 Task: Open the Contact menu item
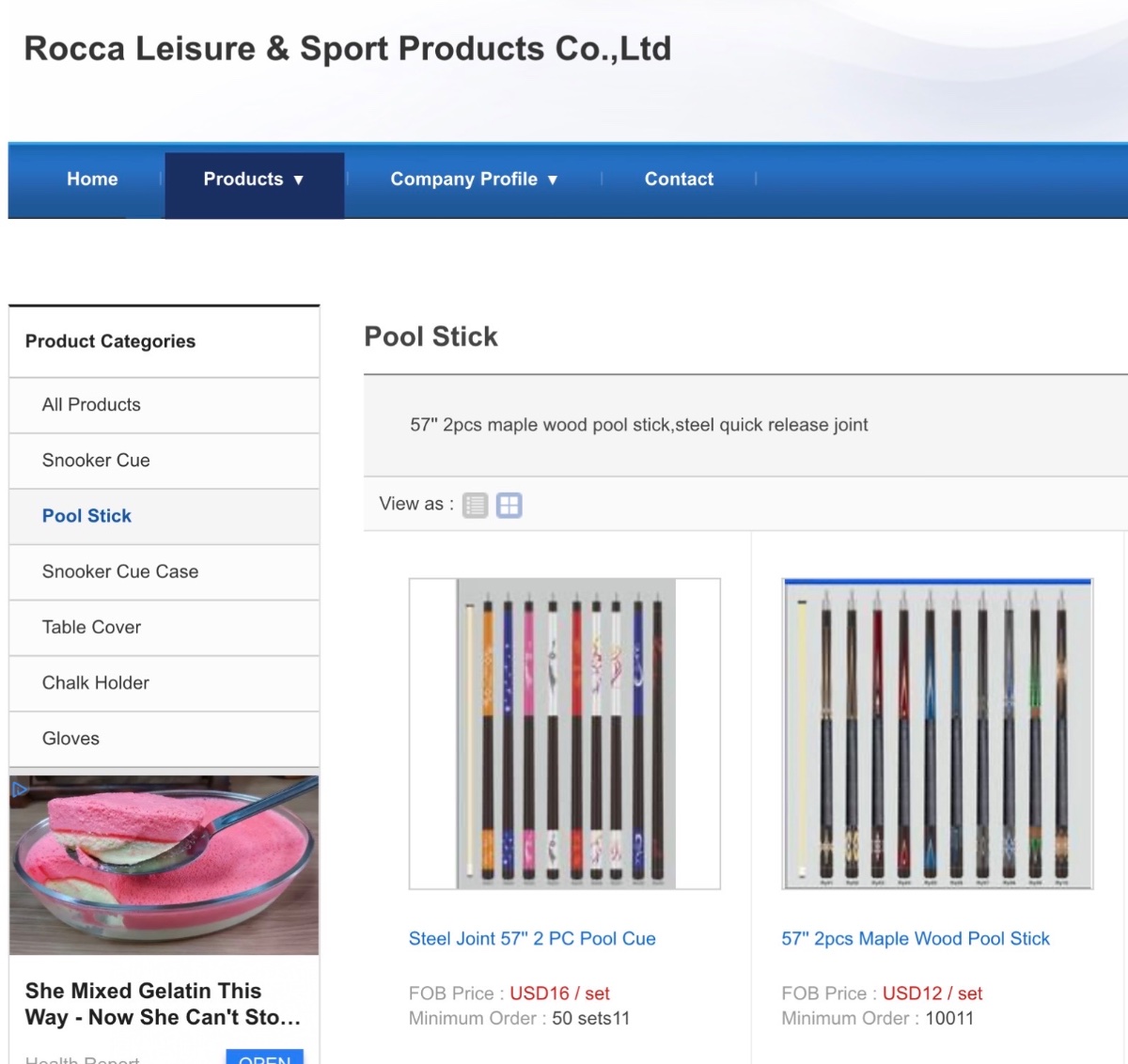679,179
